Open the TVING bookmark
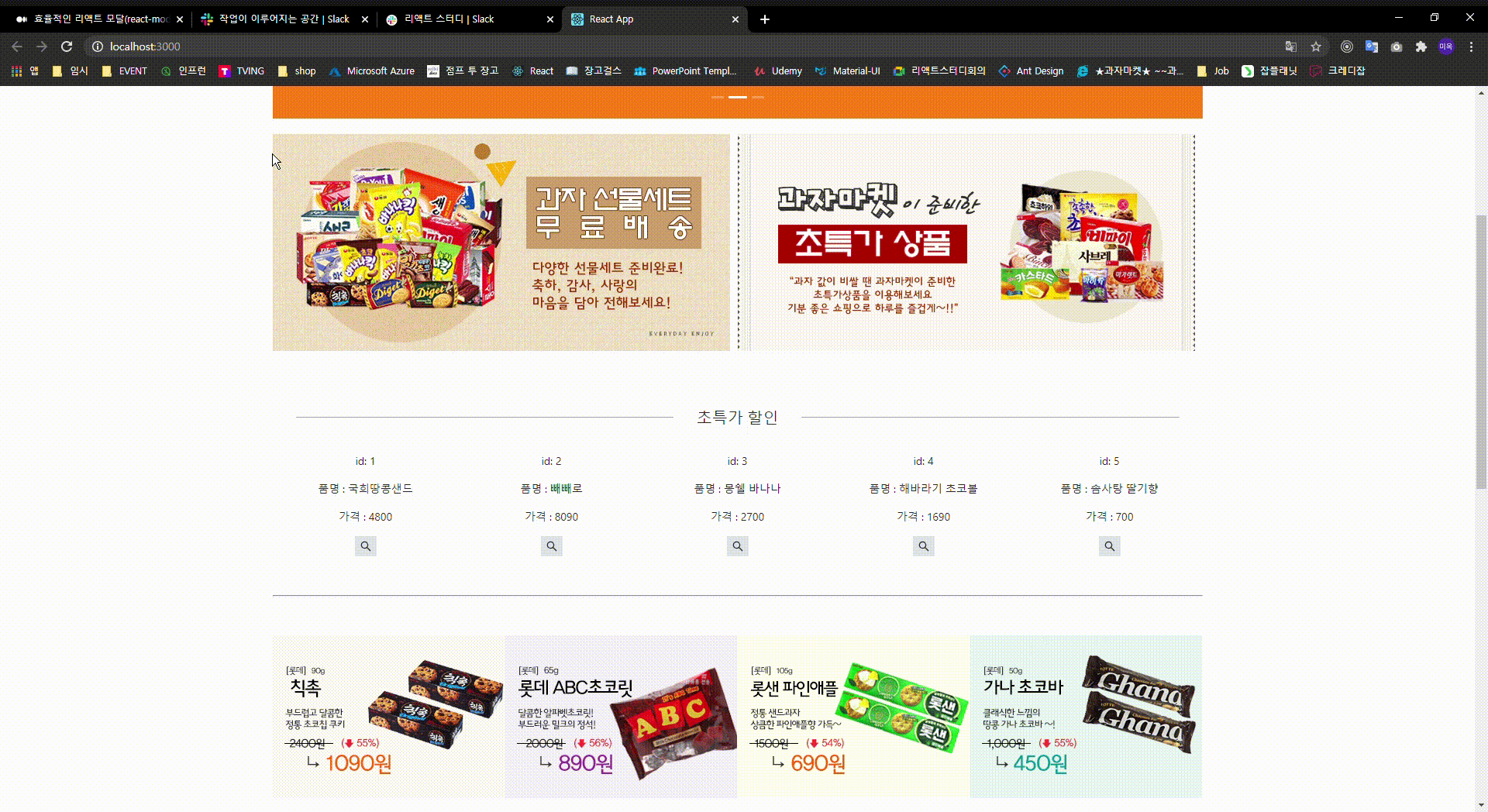The width and height of the screenshot is (1488, 812). coord(242,71)
